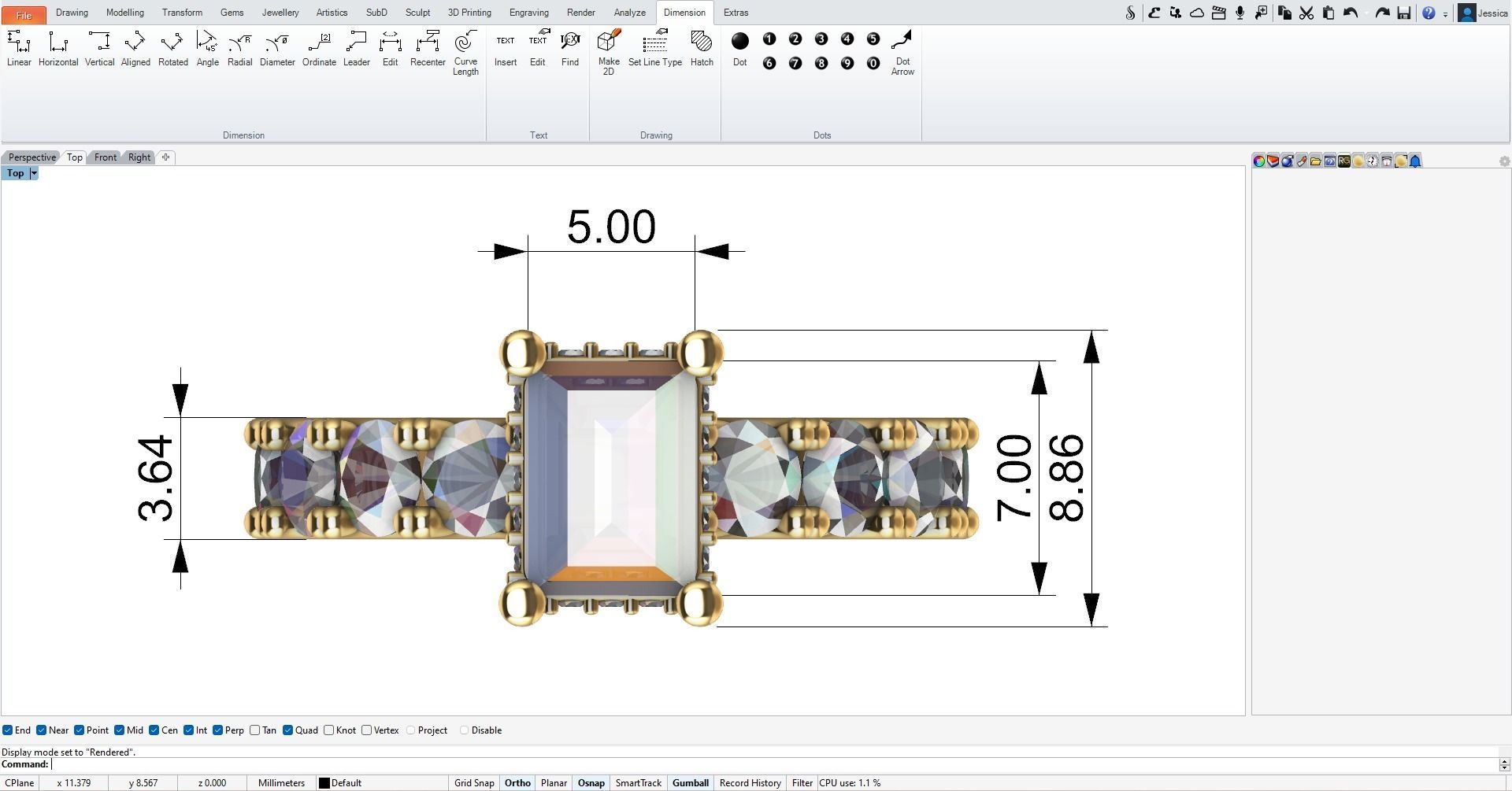Toggle SmartTrack in the status bar
Image resolution: width=1512 pixels, height=791 pixels.
(638, 783)
